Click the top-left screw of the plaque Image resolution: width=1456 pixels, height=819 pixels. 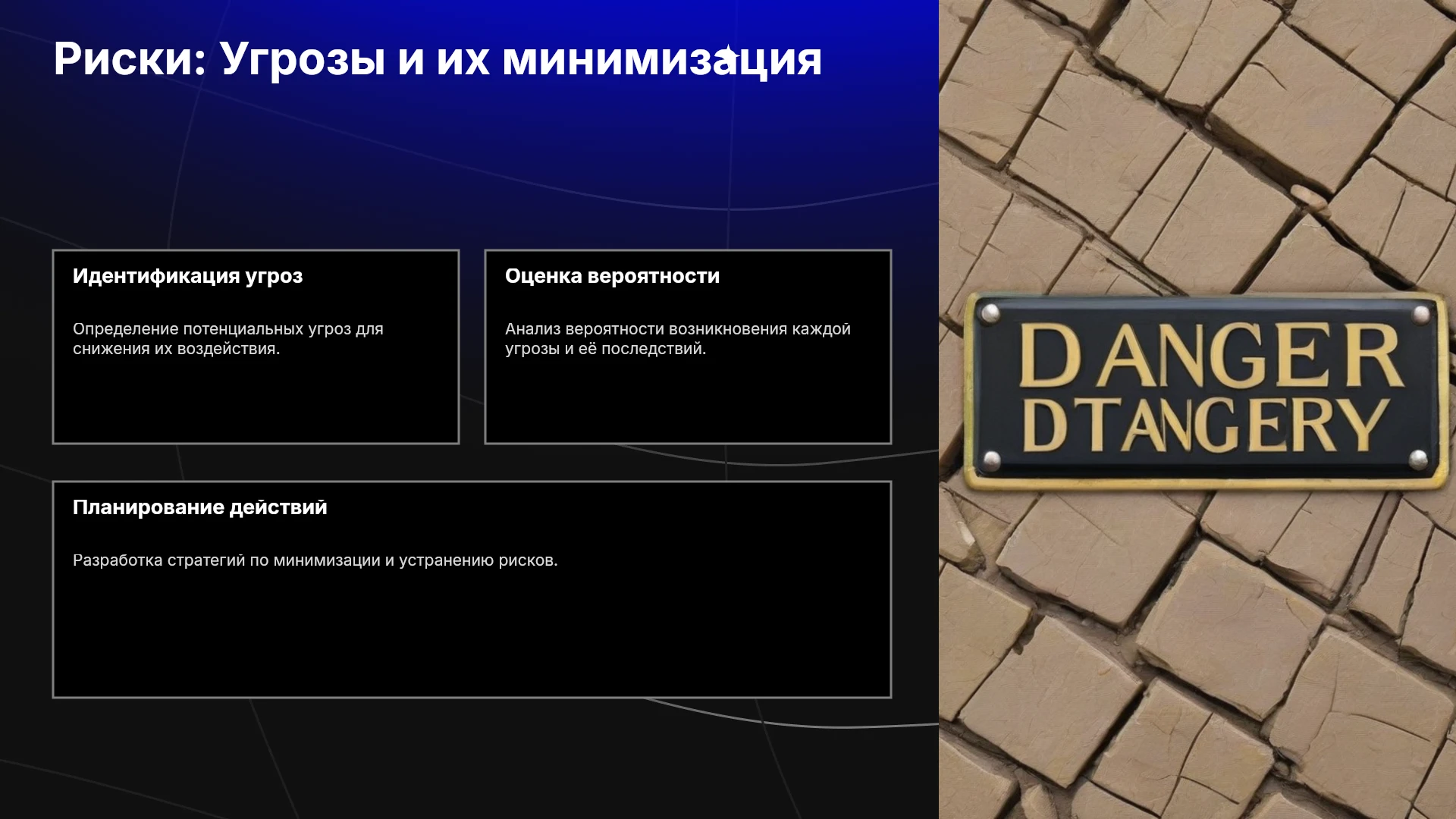pyautogui.click(x=990, y=314)
